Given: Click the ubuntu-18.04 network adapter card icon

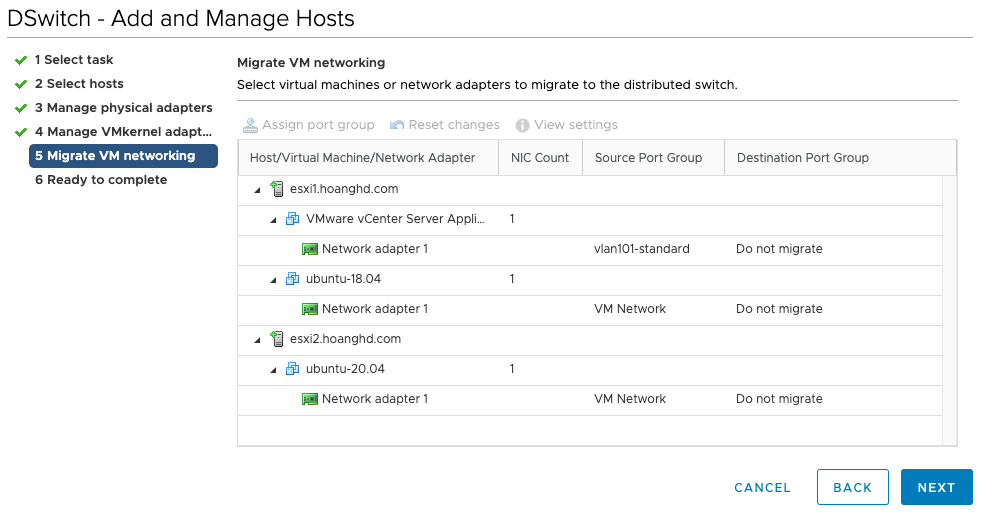Looking at the screenshot, I should 310,309.
